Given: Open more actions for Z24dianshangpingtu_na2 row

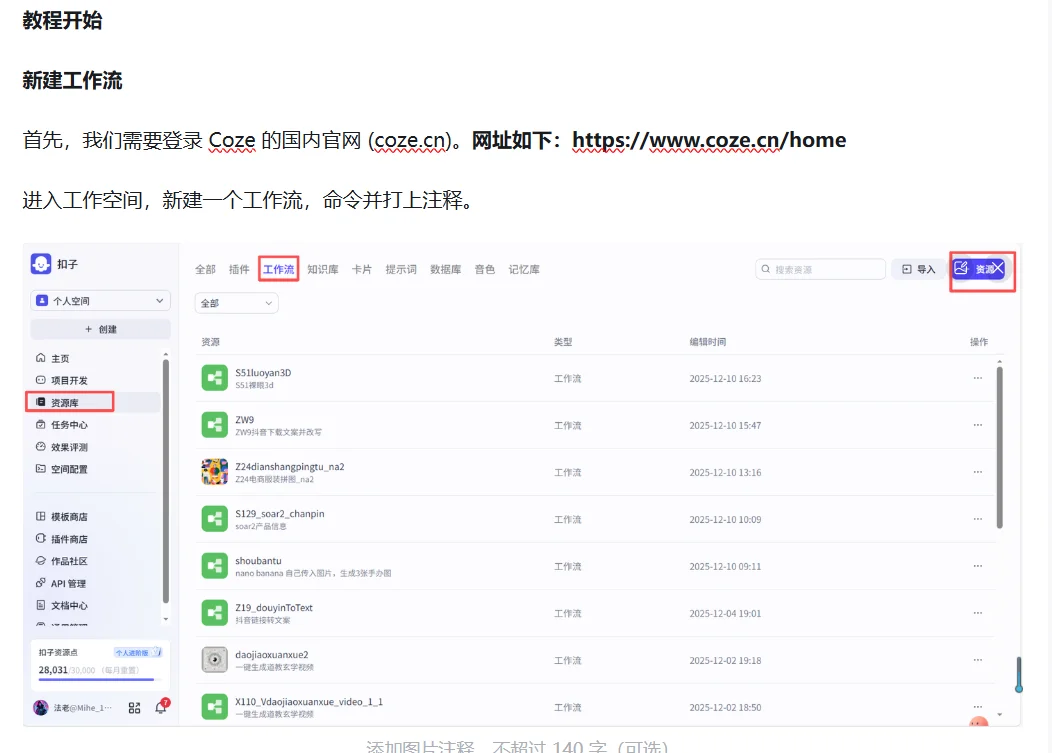Looking at the screenshot, I should click(978, 472).
